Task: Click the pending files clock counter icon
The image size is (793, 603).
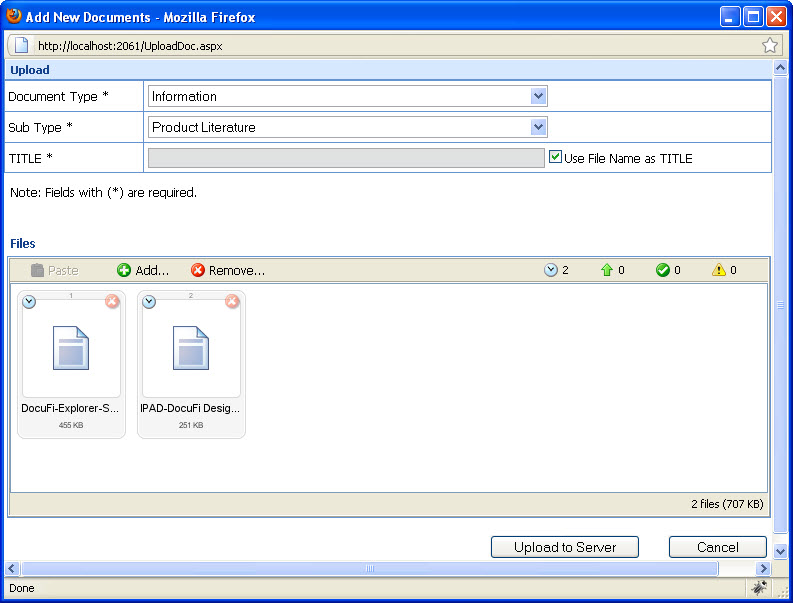Action: (551, 270)
